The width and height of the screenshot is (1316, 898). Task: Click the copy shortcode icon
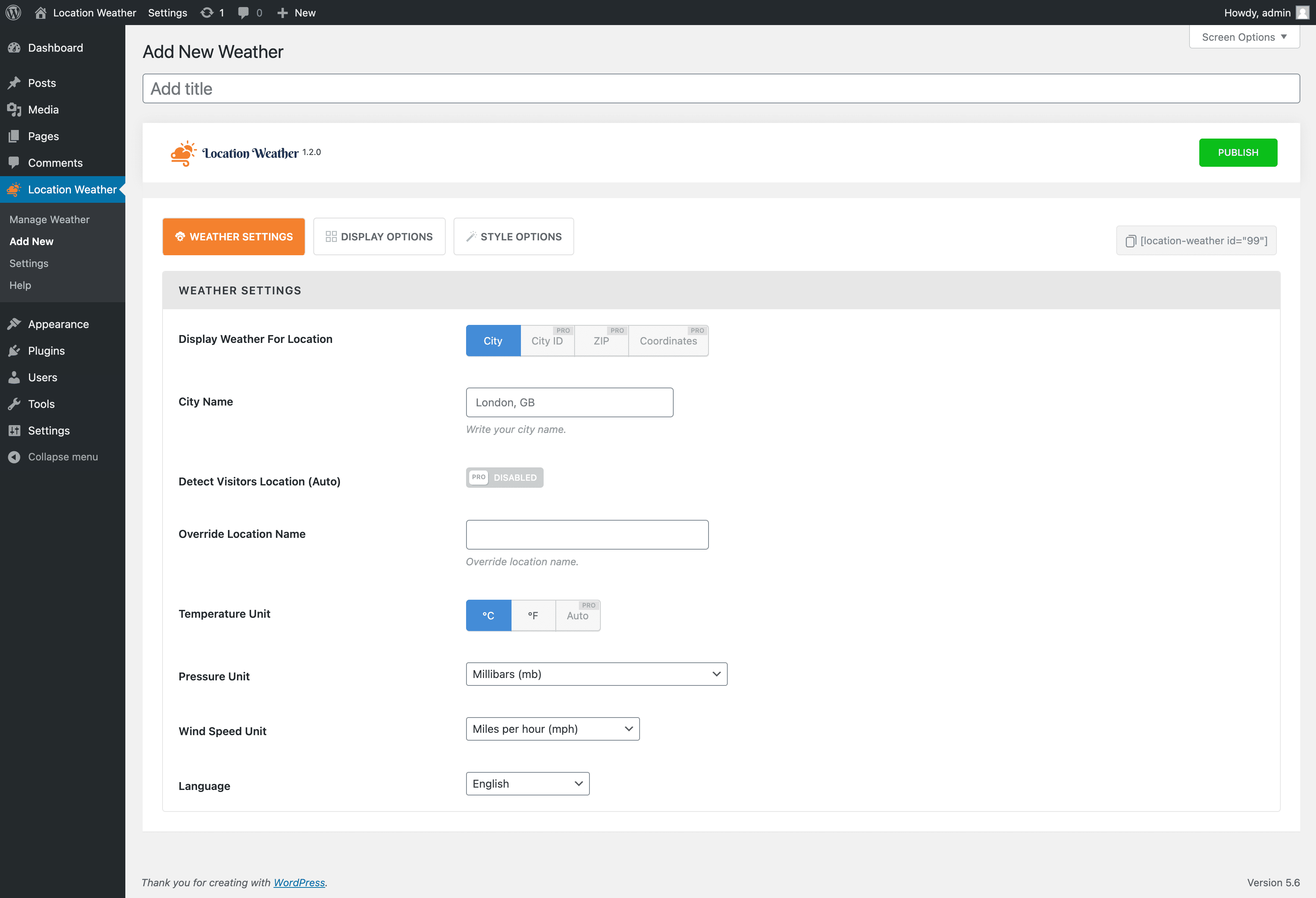(1131, 241)
